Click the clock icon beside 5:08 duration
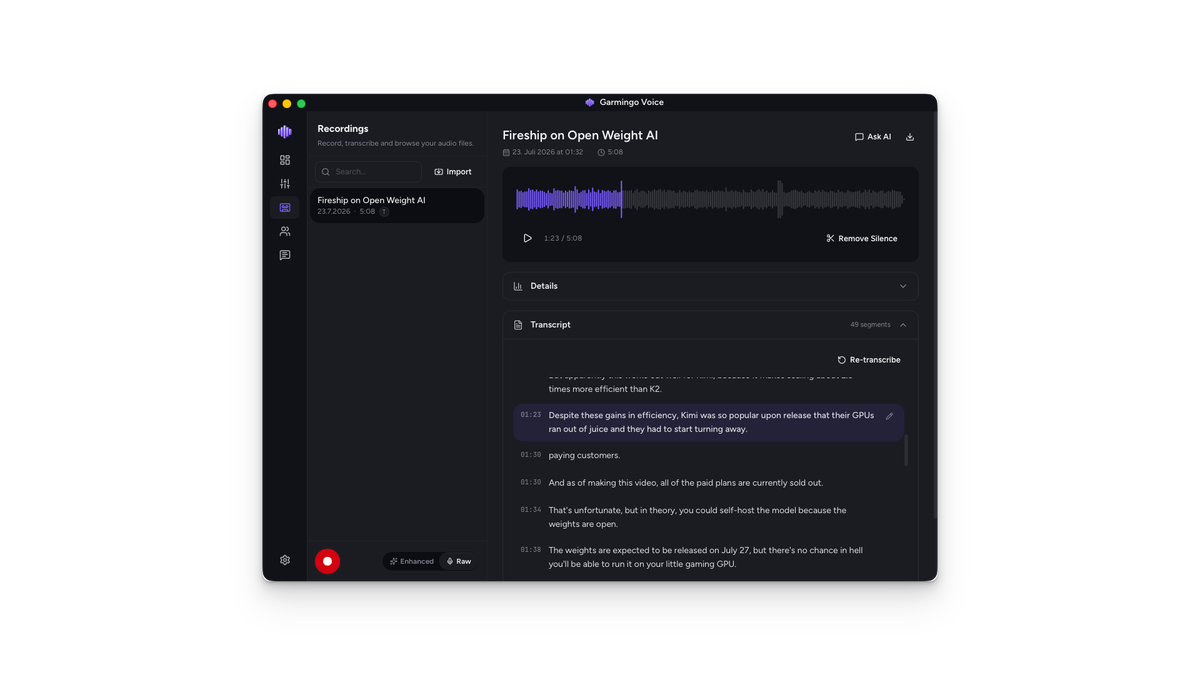The image size is (1200, 675). click(601, 153)
